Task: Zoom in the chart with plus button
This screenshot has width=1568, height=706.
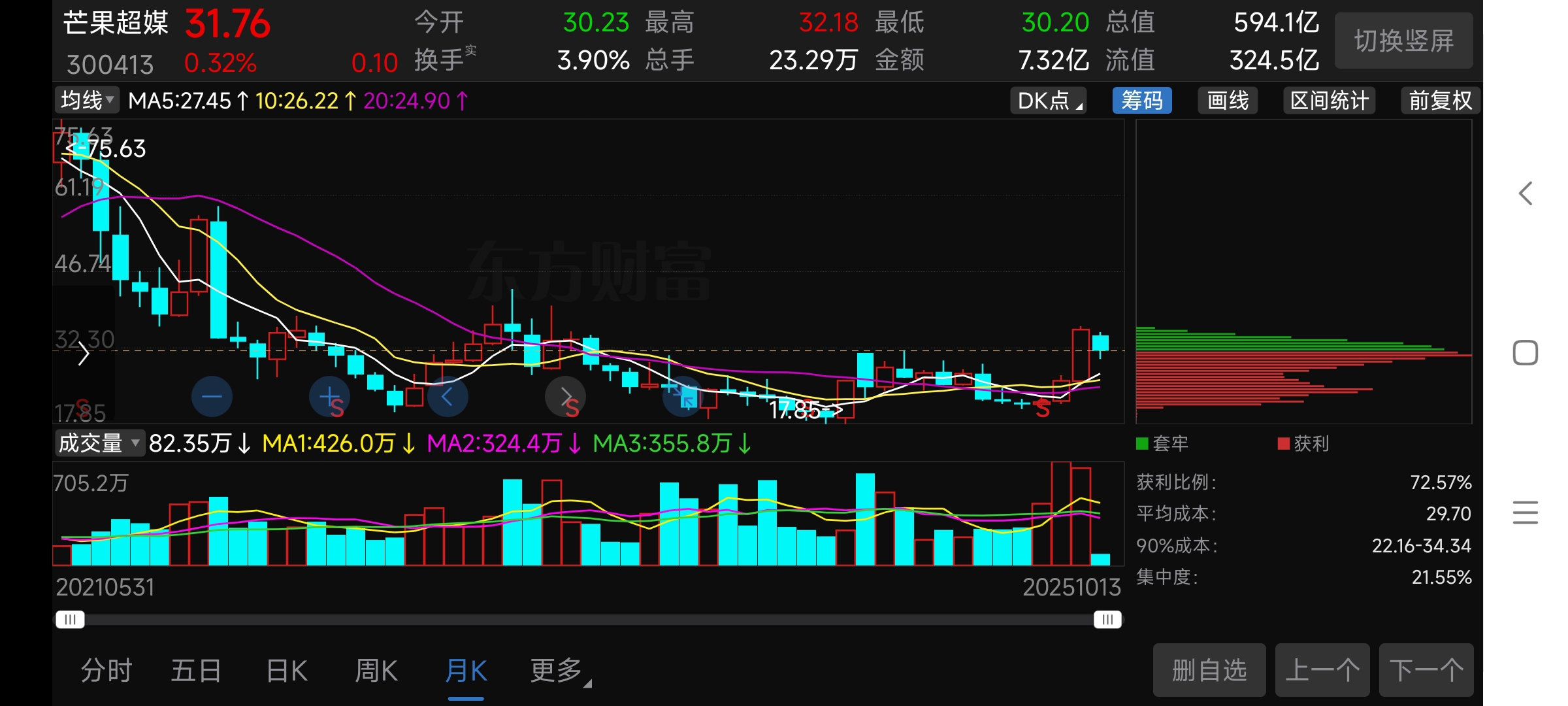Action: coord(329,396)
